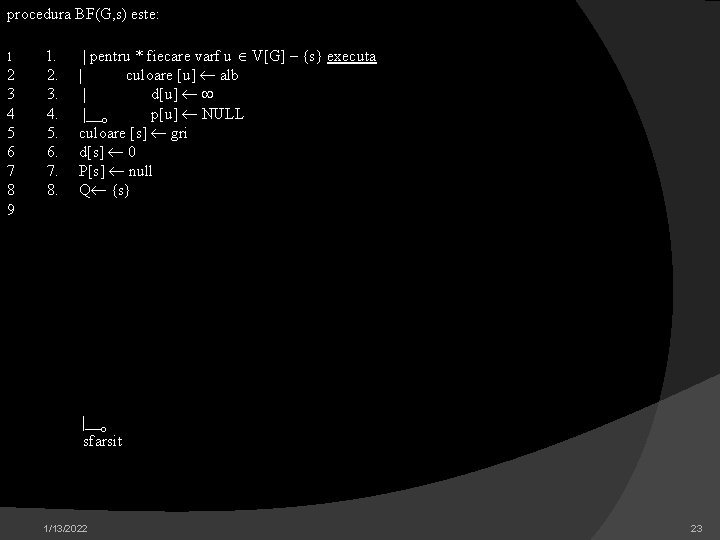The height and width of the screenshot is (540, 720).
Task: Click the slide number 23
Action: (x=697, y=529)
